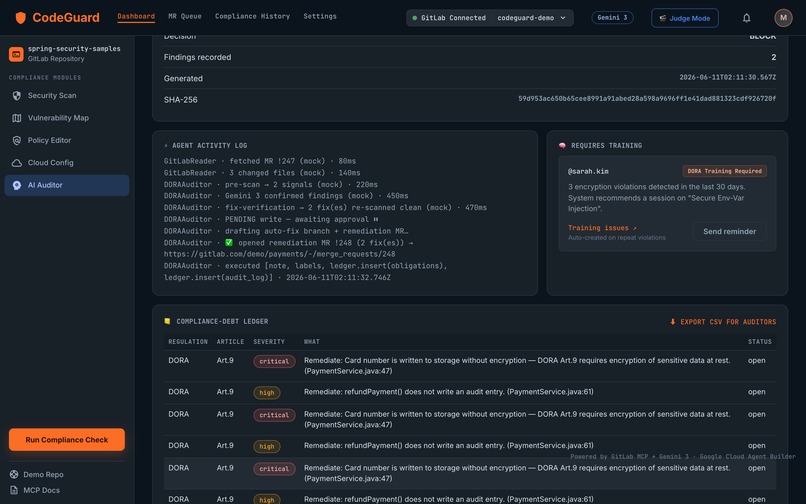Click the Demo Repo icon
The width and height of the screenshot is (806, 504).
14,475
